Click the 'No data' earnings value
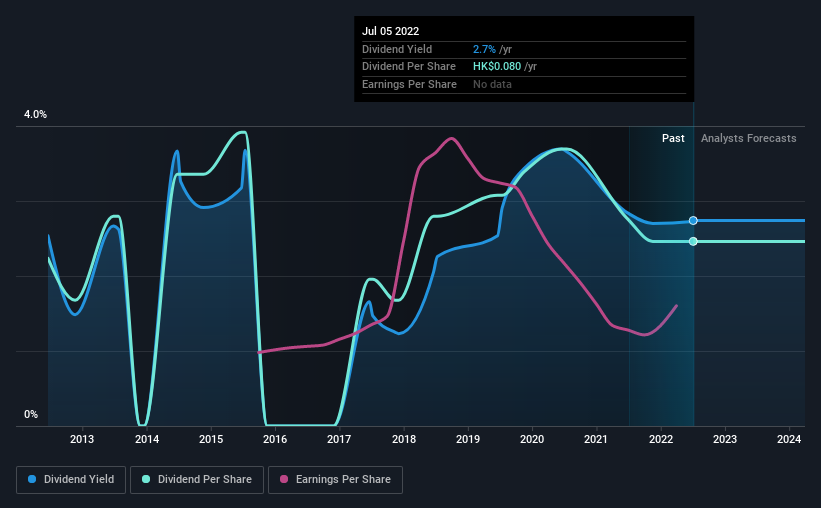The width and height of the screenshot is (821, 508). tap(492, 84)
